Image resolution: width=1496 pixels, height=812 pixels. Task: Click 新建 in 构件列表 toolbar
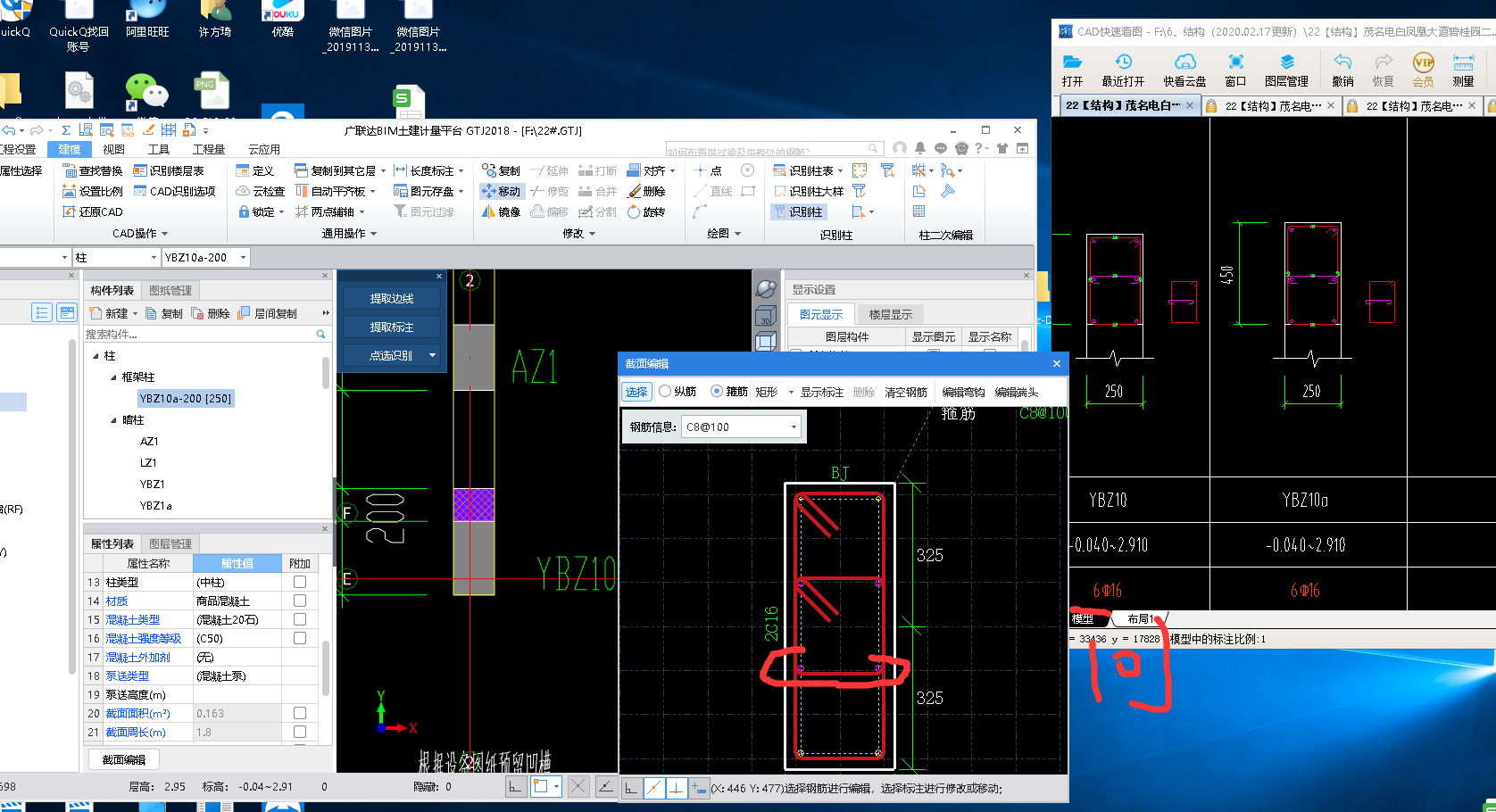pos(109,313)
